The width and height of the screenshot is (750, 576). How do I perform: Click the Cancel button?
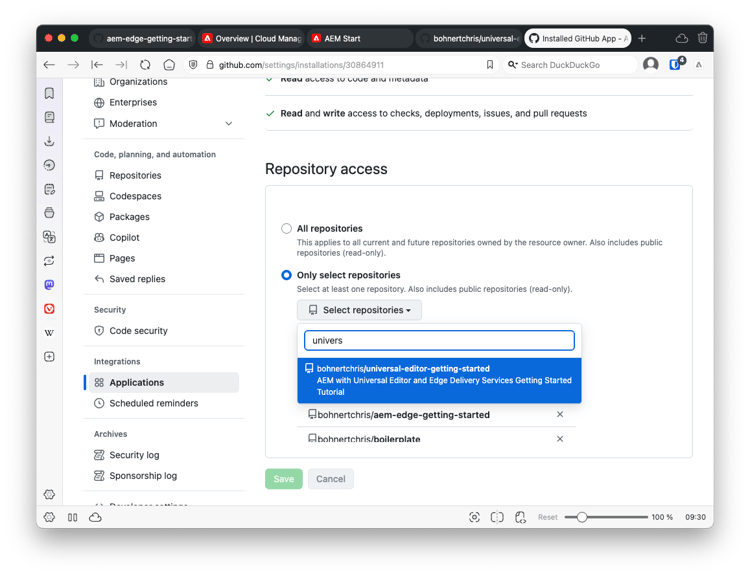point(331,479)
